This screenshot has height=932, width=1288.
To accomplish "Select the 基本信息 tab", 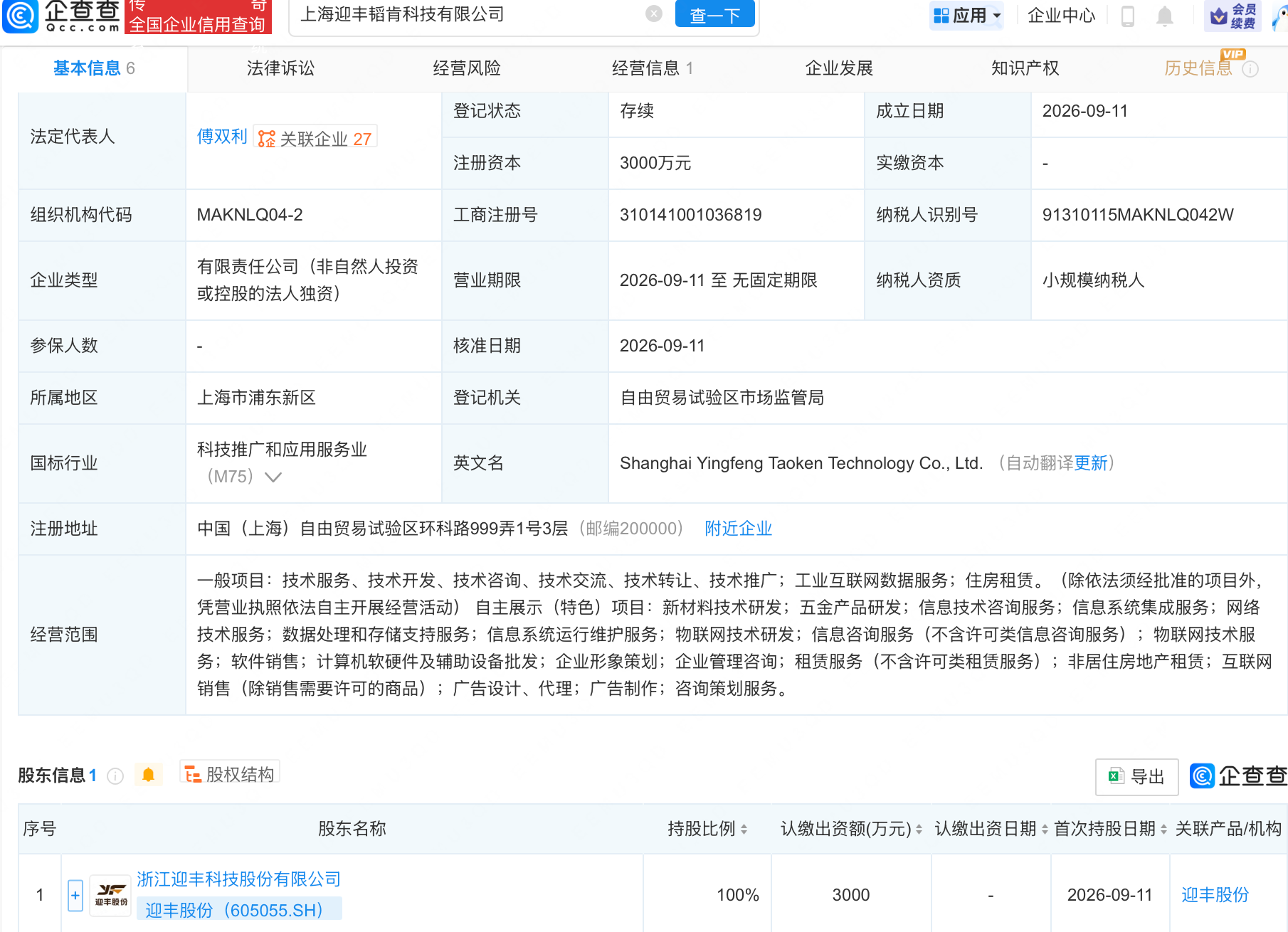I will click(94, 68).
